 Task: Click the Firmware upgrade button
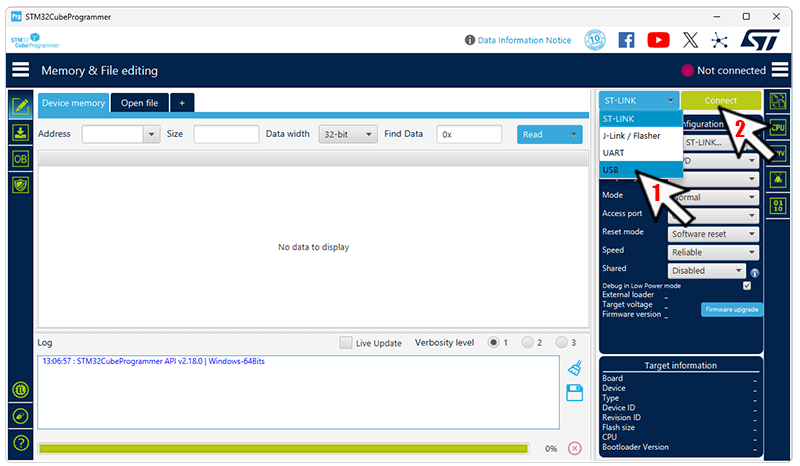(732, 309)
